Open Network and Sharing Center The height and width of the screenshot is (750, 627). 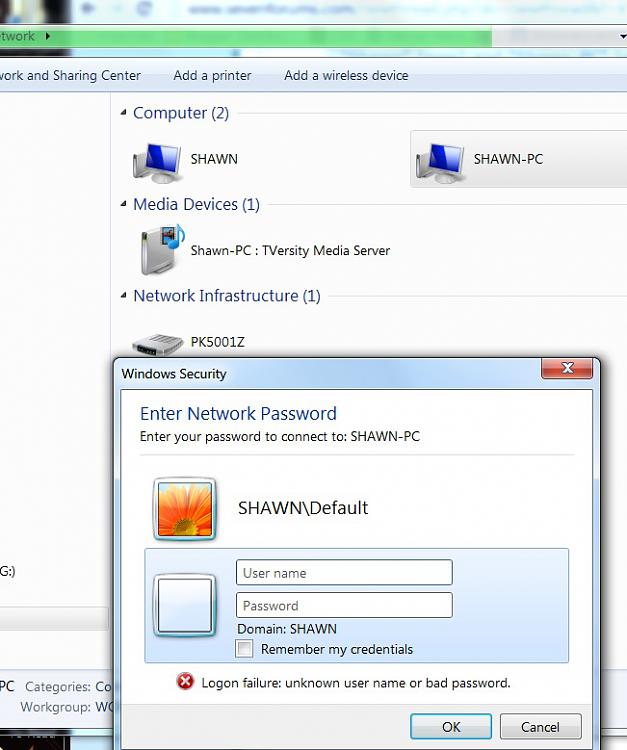pos(70,76)
